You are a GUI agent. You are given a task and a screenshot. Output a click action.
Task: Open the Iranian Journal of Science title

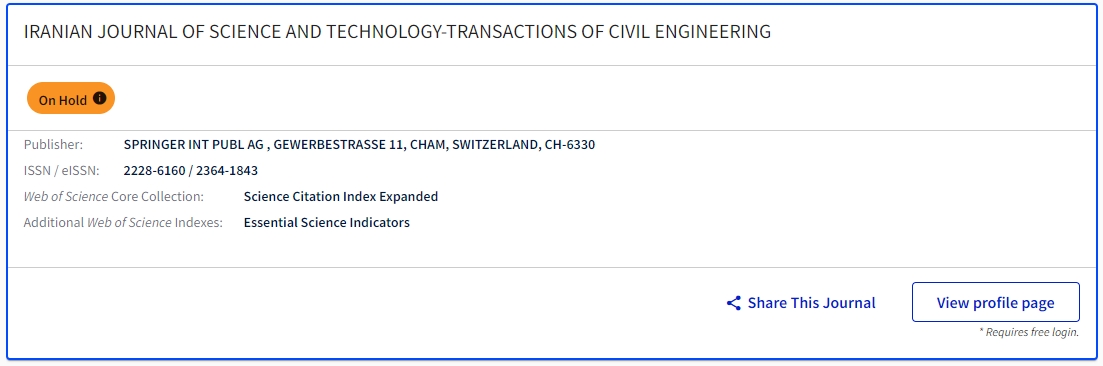[397, 32]
